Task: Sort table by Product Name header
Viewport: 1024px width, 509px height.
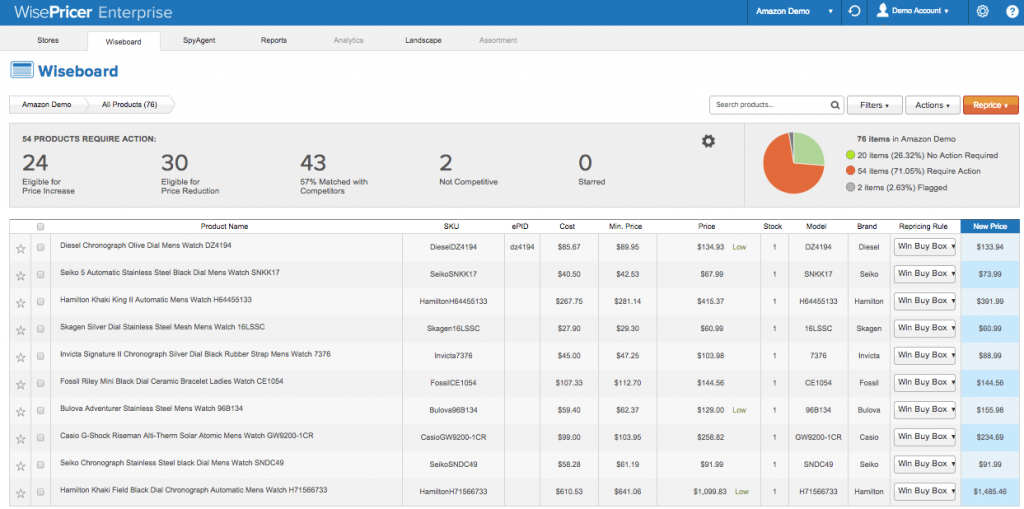Action: tap(224, 227)
